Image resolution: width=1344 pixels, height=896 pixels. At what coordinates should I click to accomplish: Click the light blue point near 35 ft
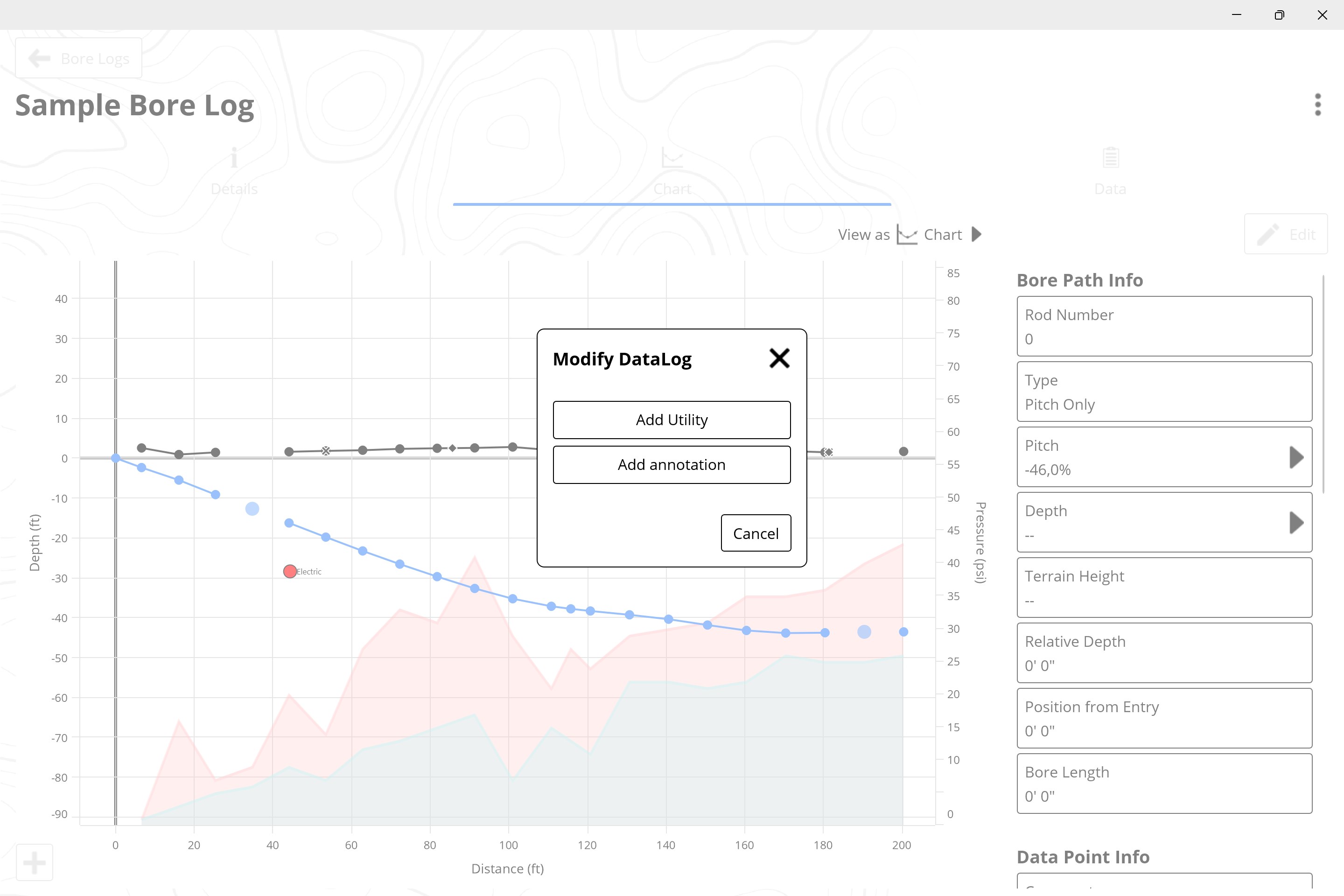[x=252, y=509]
